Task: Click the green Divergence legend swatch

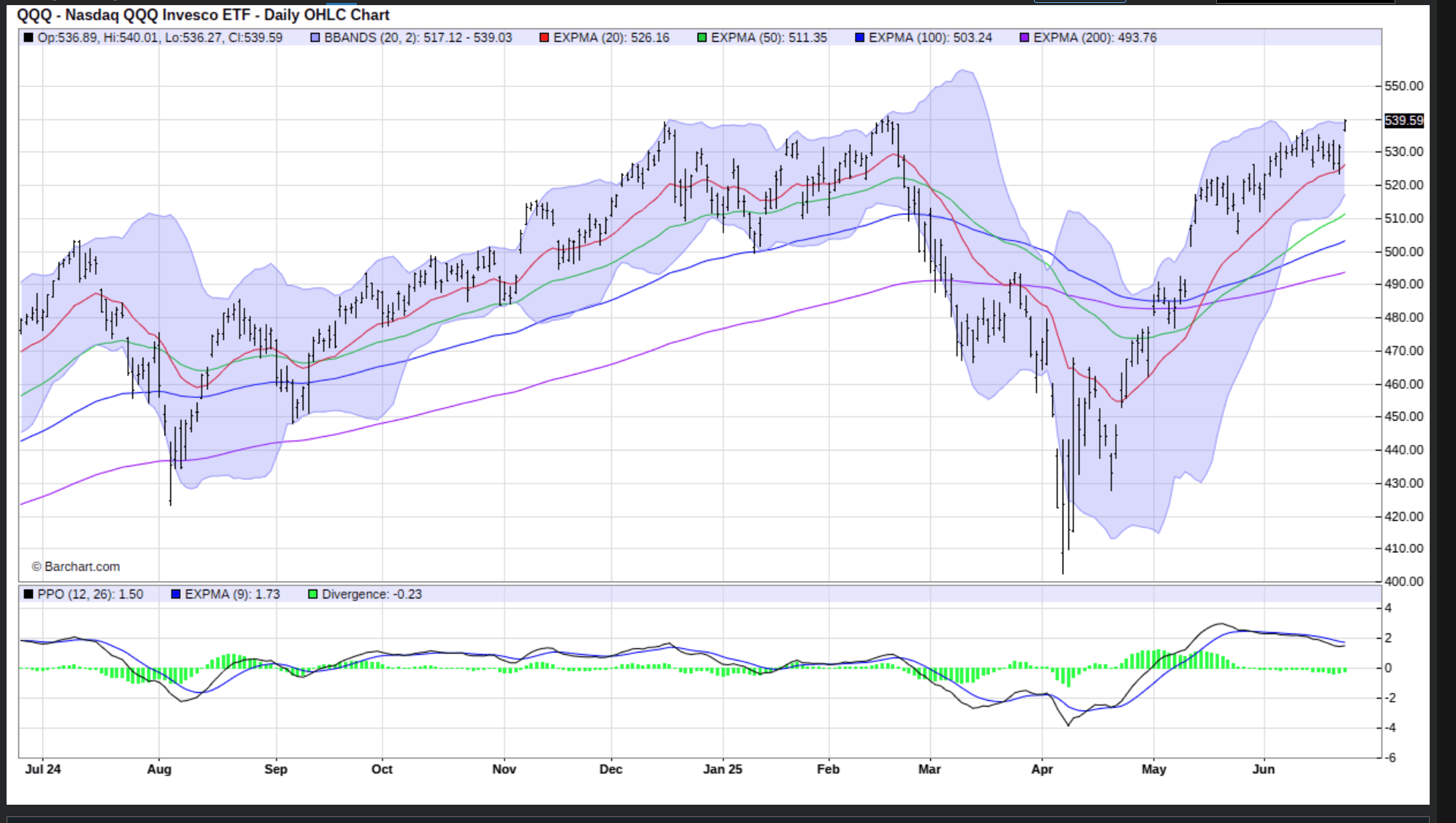Action: click(x=313, y=594)
